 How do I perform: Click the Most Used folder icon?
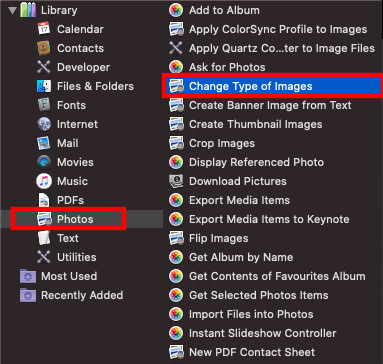coord(28,276)
